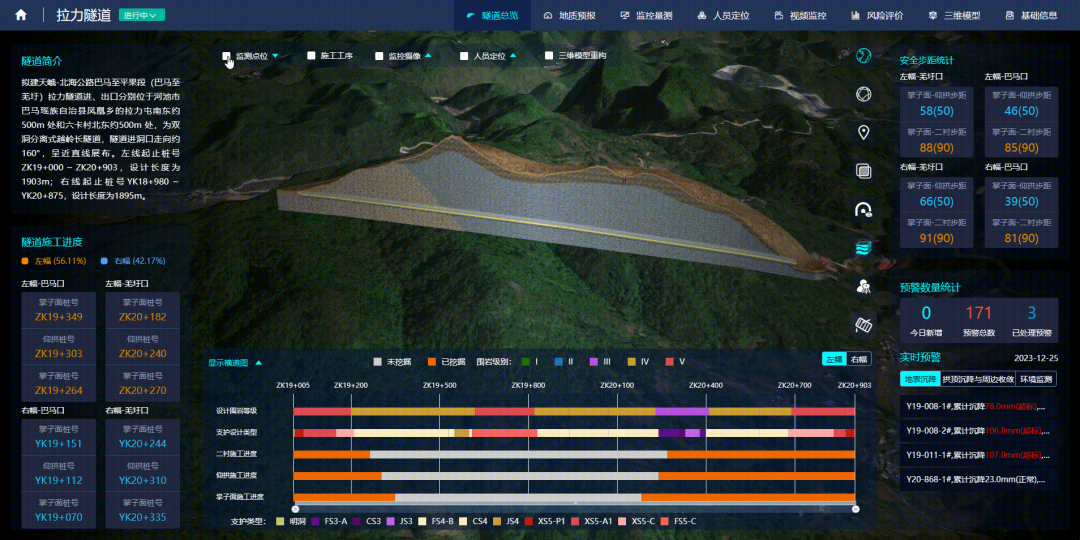Click the home icon in the header
Viewport: 1080px width, 540px height.
click(x=21, y=15)
